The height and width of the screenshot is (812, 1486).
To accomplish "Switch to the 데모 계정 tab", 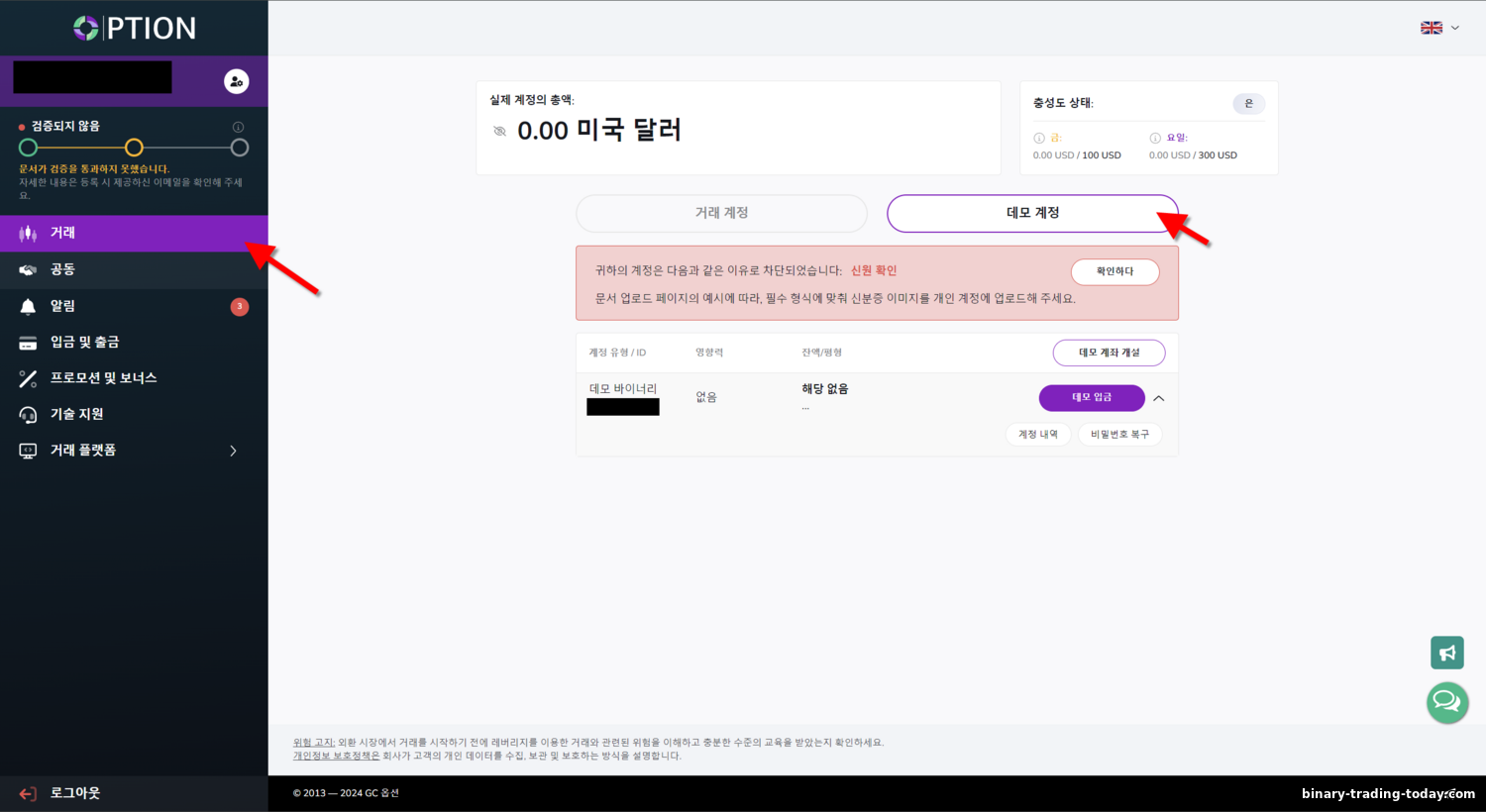I will click(x=1032, y=213).
